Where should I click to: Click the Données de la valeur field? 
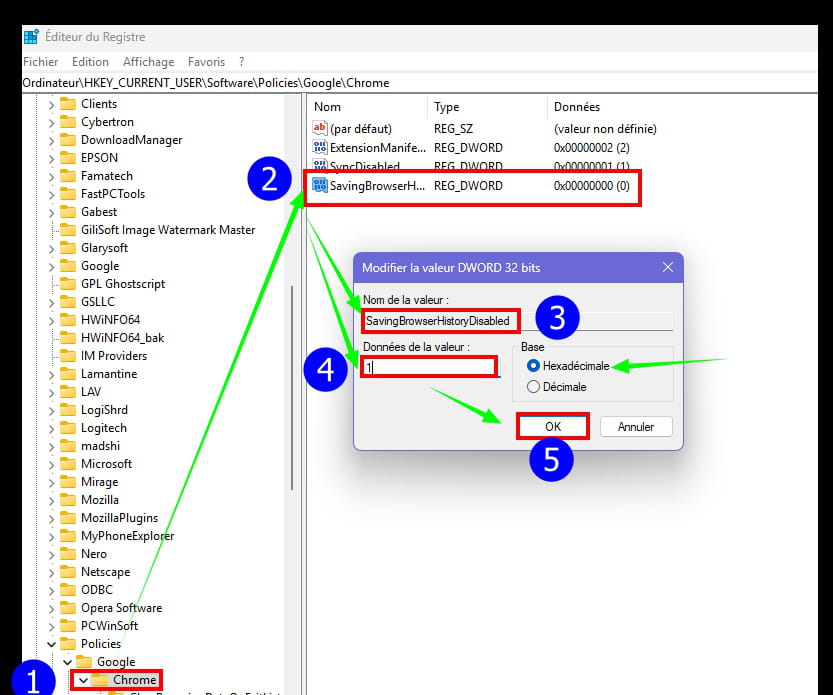click(x=429, y=367)
